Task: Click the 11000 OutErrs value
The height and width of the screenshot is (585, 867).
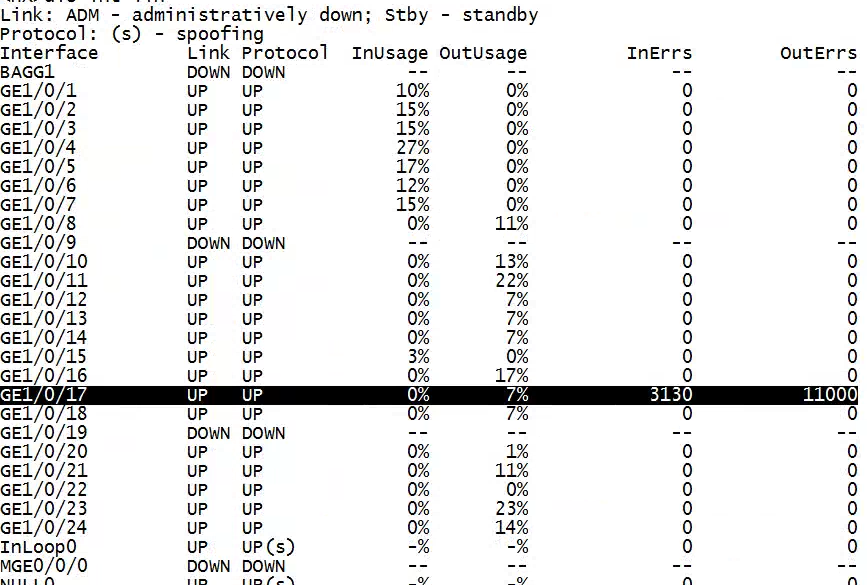Action: pyautogui.click(x=830, y=395)
